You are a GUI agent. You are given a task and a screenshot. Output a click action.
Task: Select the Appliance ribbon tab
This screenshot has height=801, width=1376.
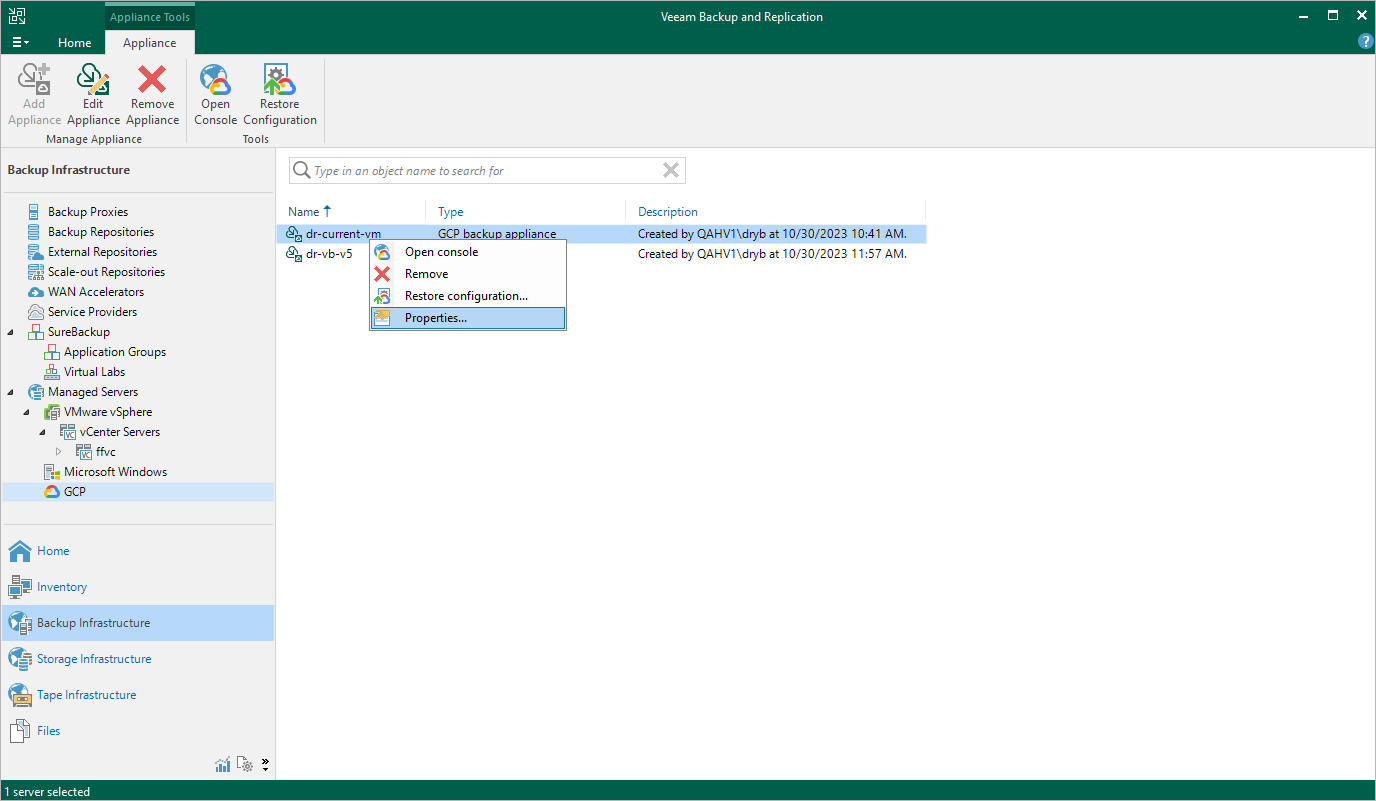[149, 43]
